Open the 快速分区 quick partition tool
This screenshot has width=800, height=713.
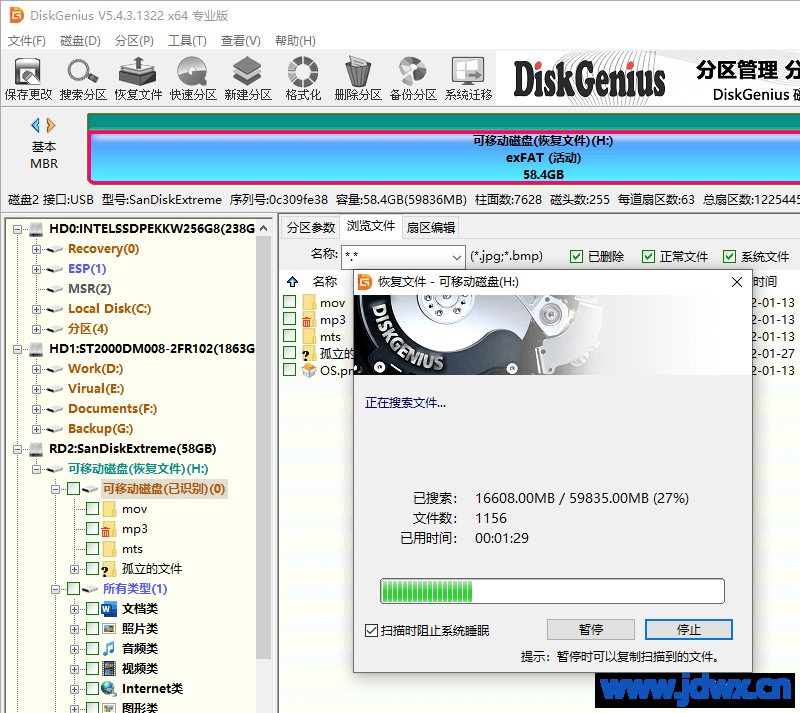coord(193,79)
